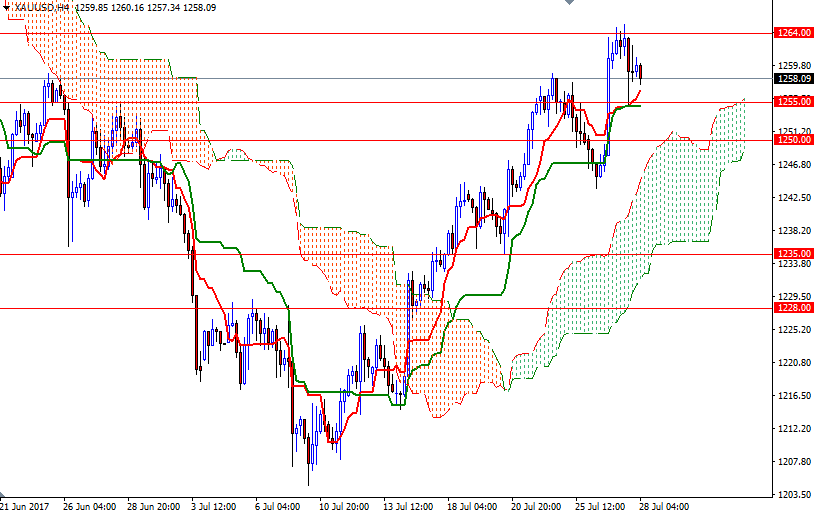This screenshot has width=814, height=514.
Task: Click the 28 Jul 04:00 time label
Action: (x=664, y=507)
